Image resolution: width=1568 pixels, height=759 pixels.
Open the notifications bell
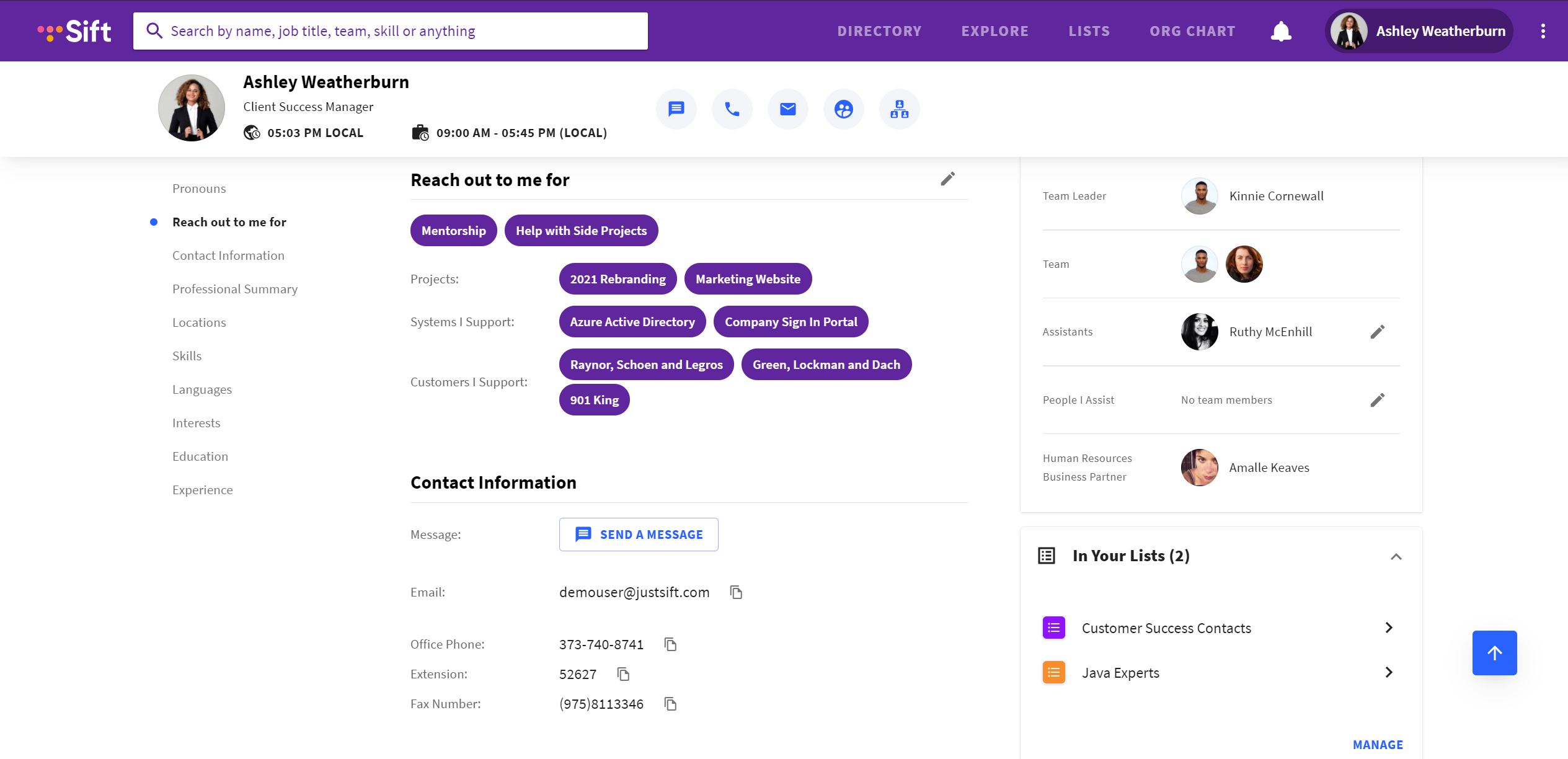[1281, 30]
